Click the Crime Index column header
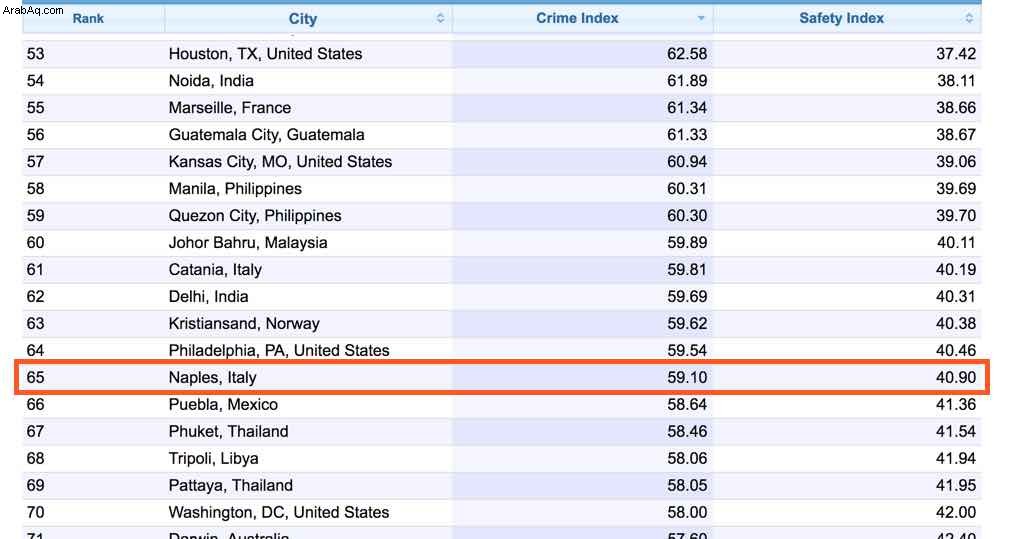Viewport: 1031px width, 539px height. 577,18
